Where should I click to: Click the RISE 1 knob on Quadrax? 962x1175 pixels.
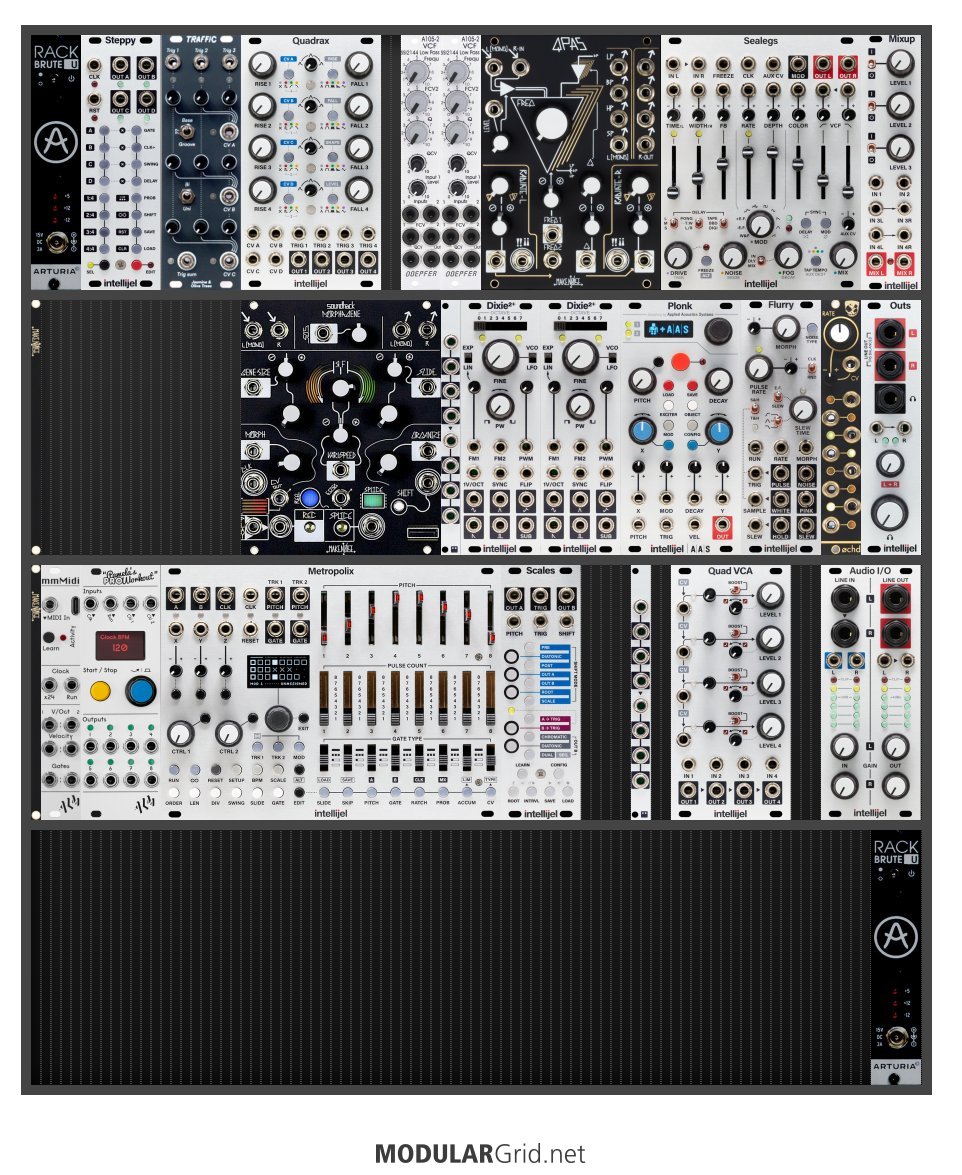click(x=262, y=66)
